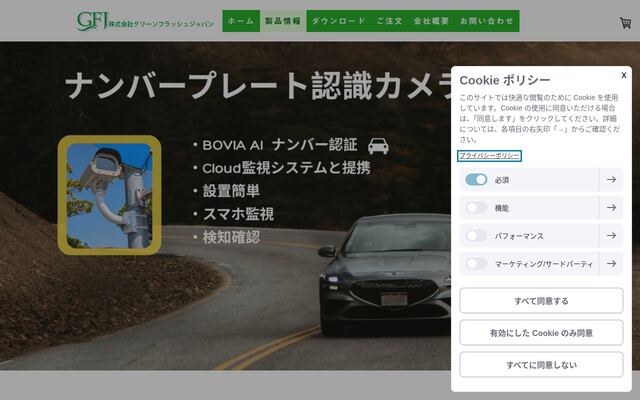Click 有効にした Cookie のみ同意 button
640x400 pixels.
(541, 333)
